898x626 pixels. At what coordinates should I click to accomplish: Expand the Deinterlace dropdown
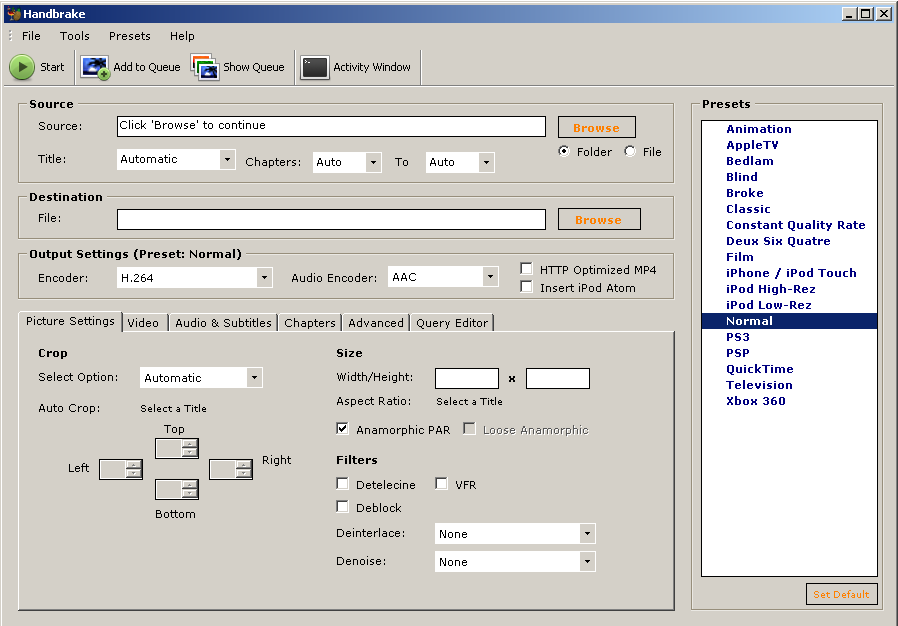(587, 534)
